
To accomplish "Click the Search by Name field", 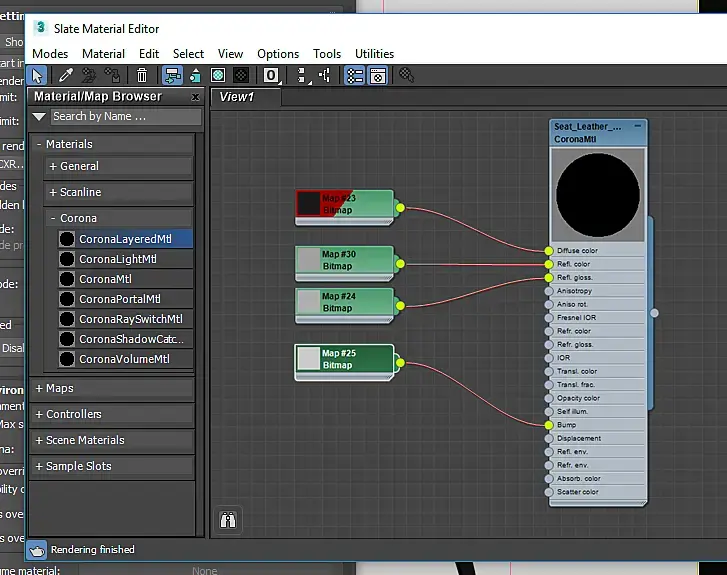I will 123,117.
